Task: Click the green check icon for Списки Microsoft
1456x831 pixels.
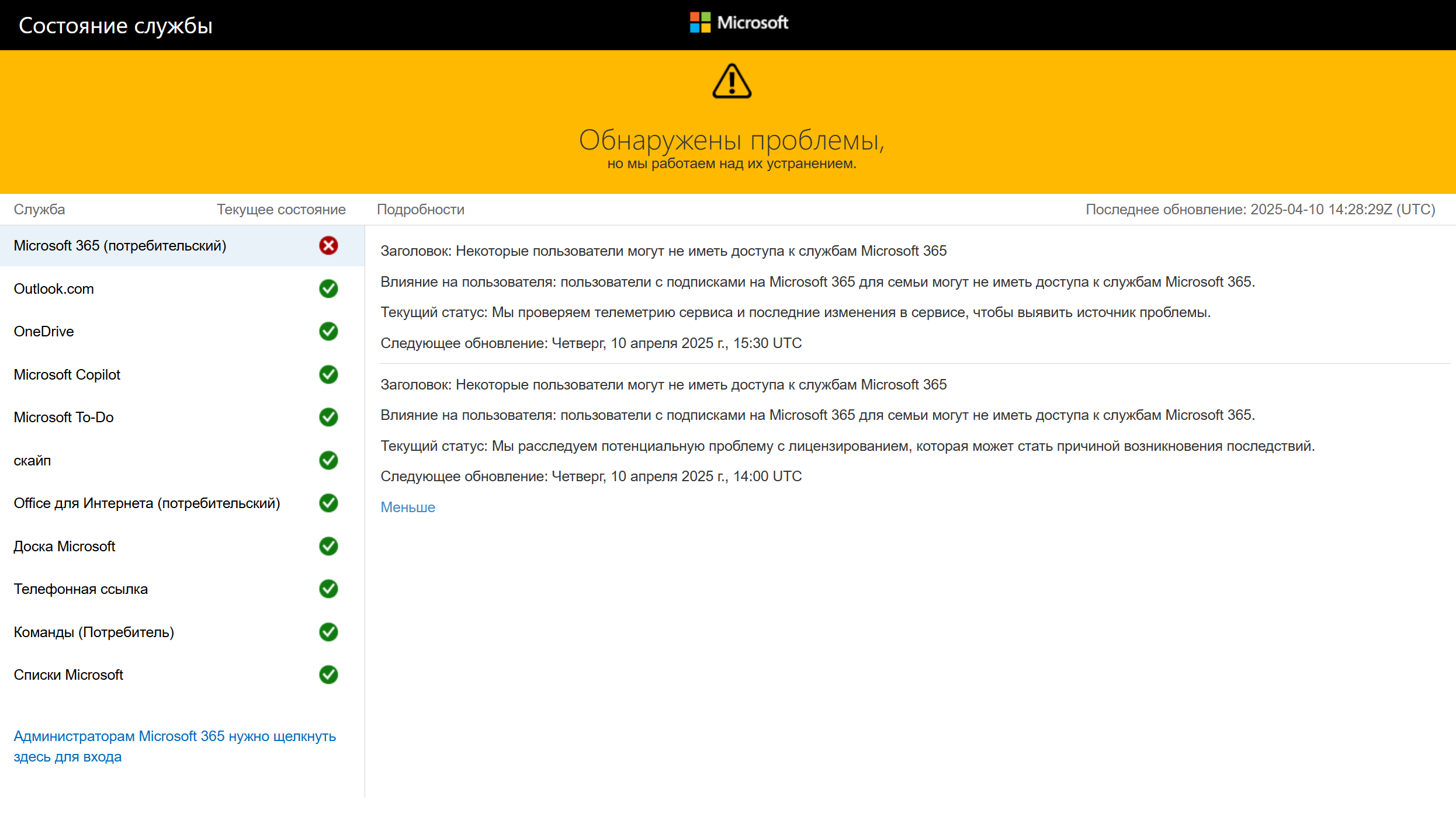Action: point(328,674)
